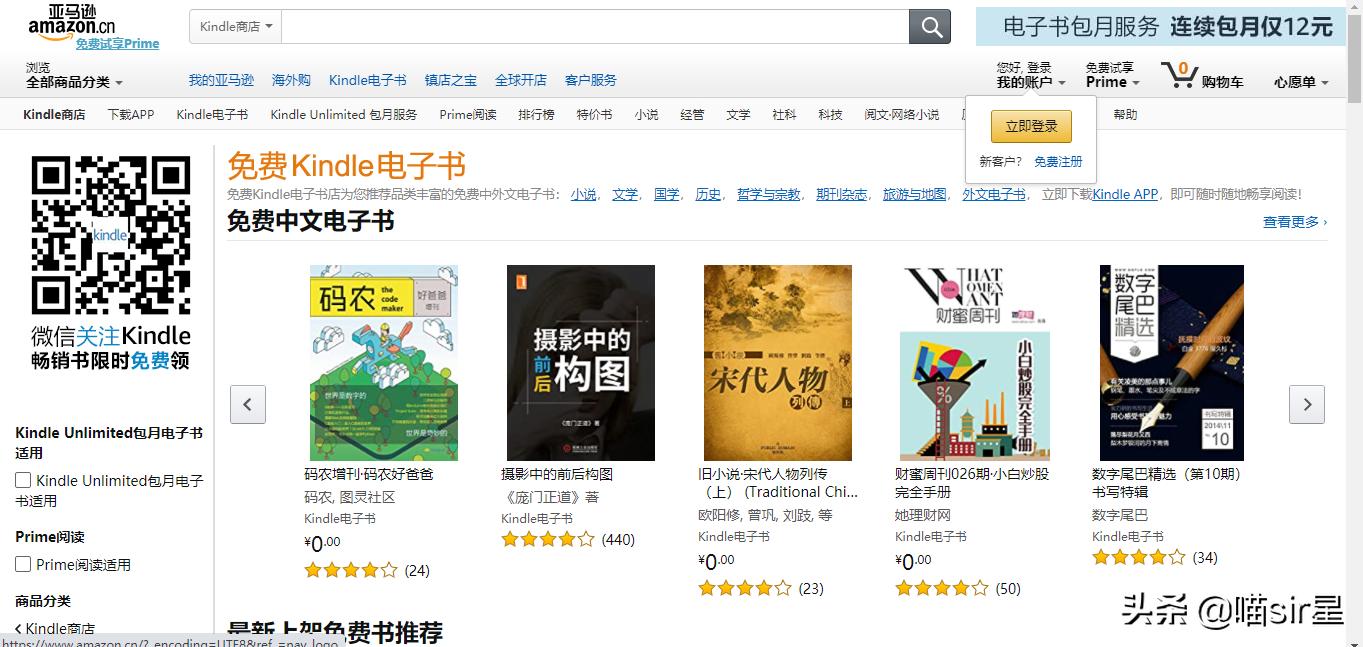Click 免费注册 link
The height and width of the screenshot is (647, 1363).
coord(1058,161)
